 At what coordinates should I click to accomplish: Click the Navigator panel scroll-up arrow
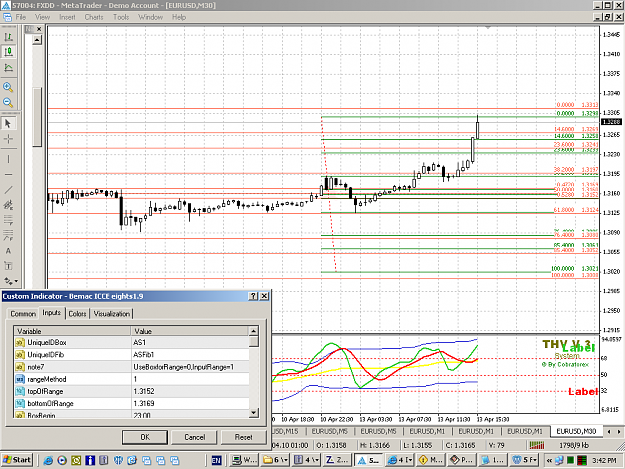pyautogui.click(x=37, y=40)
